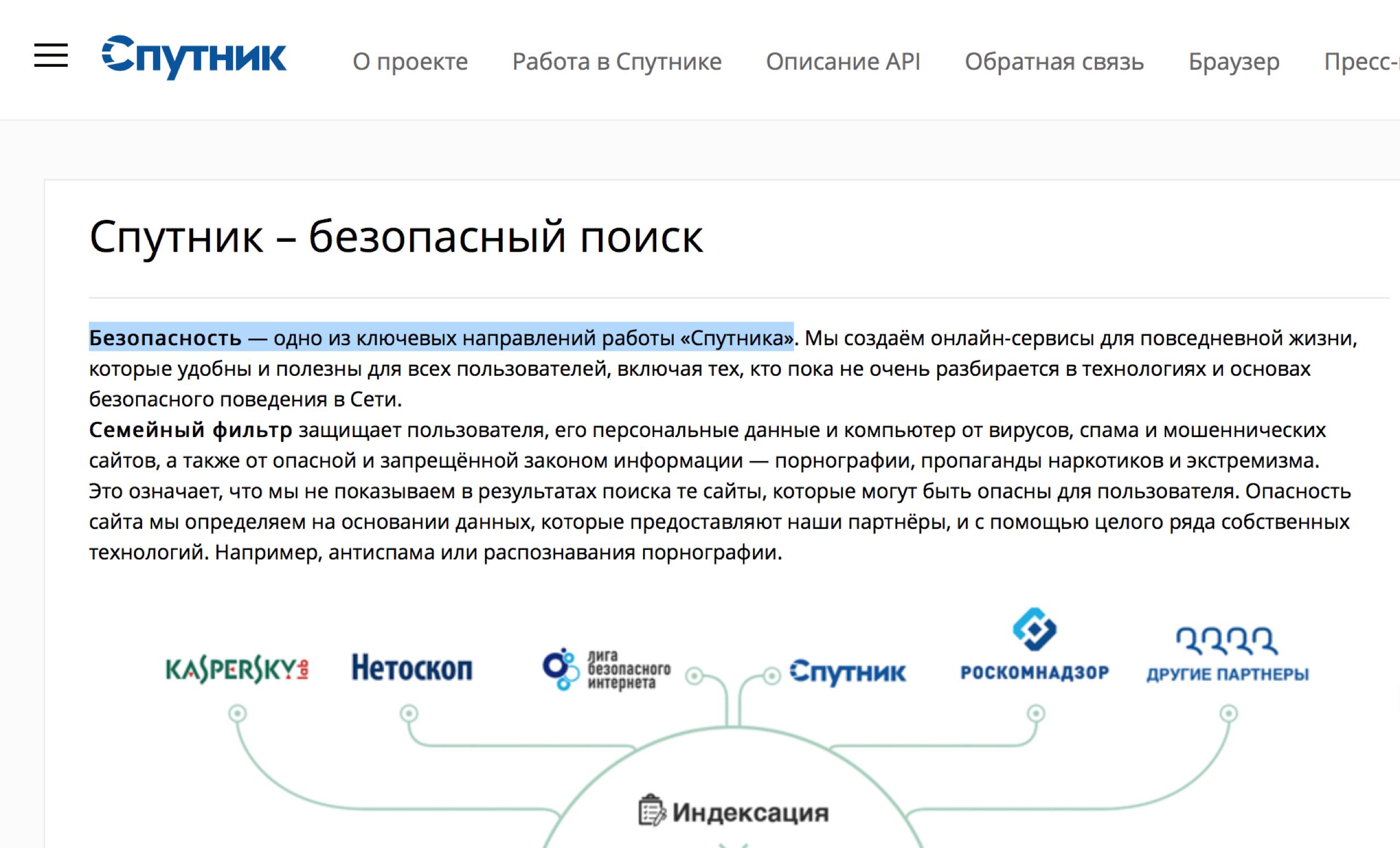Click the bold phrase Семейный фильтр
The height and width of the screenshot is (848, 1400).
pos(190,430)
